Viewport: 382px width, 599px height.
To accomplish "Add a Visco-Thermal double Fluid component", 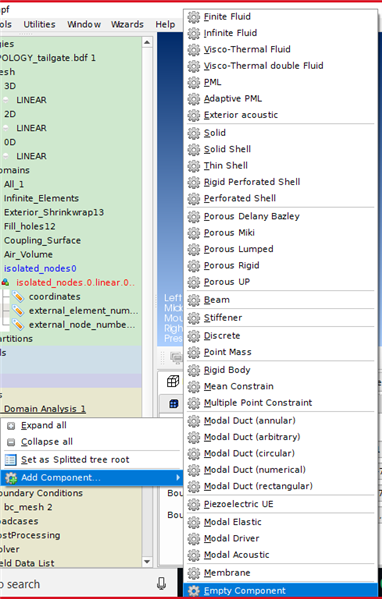I will click(x=281, y=66).
